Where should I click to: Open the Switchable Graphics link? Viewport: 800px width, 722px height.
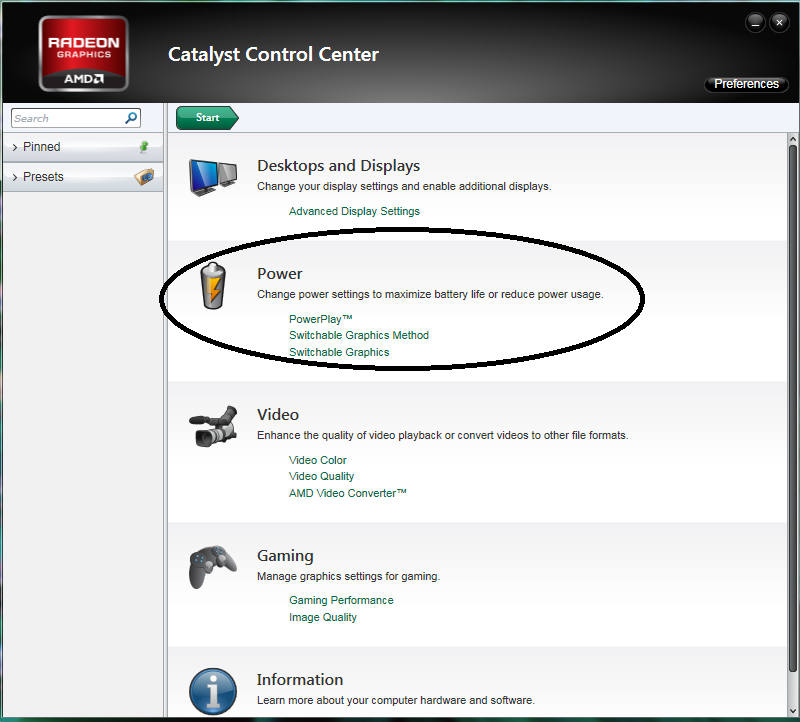[339, 352]
